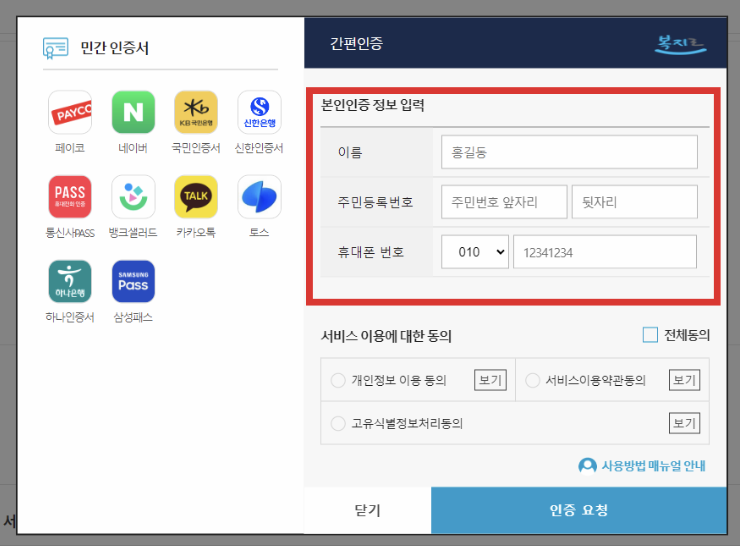Select the 카카오톡 TALK icon
Screen dimensions: 740x546
point(196,197)
